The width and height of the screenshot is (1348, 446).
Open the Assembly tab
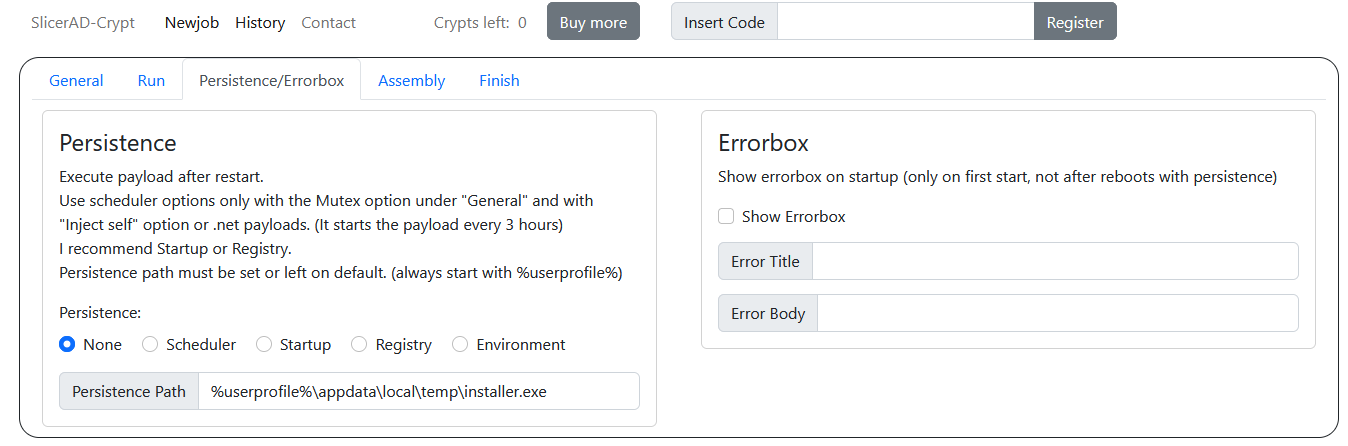[x=411, y=81]
